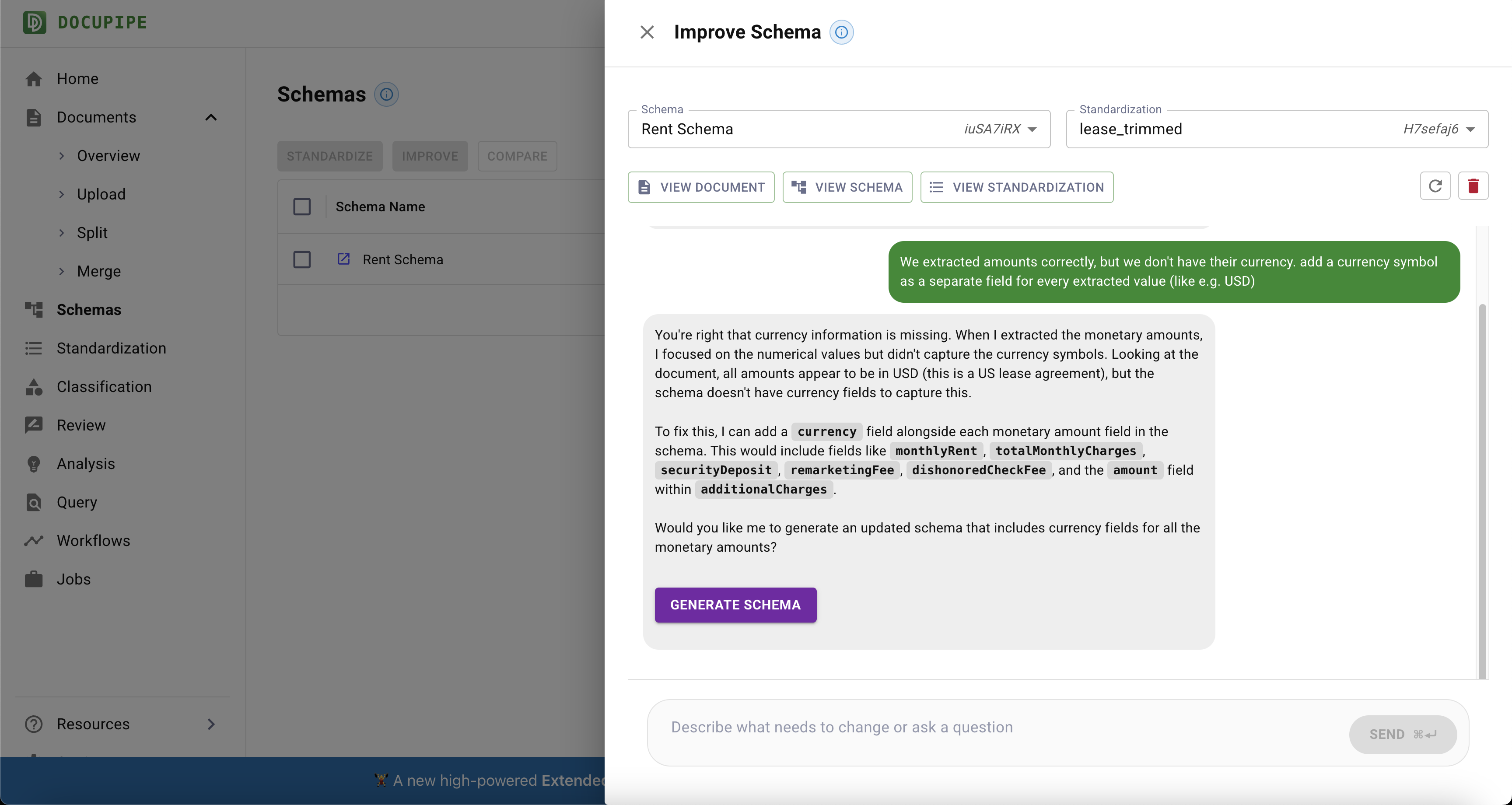Expand the Resources sidebar menu
This screenshot has height=805, width=1512.
click(x=211, y=724)
